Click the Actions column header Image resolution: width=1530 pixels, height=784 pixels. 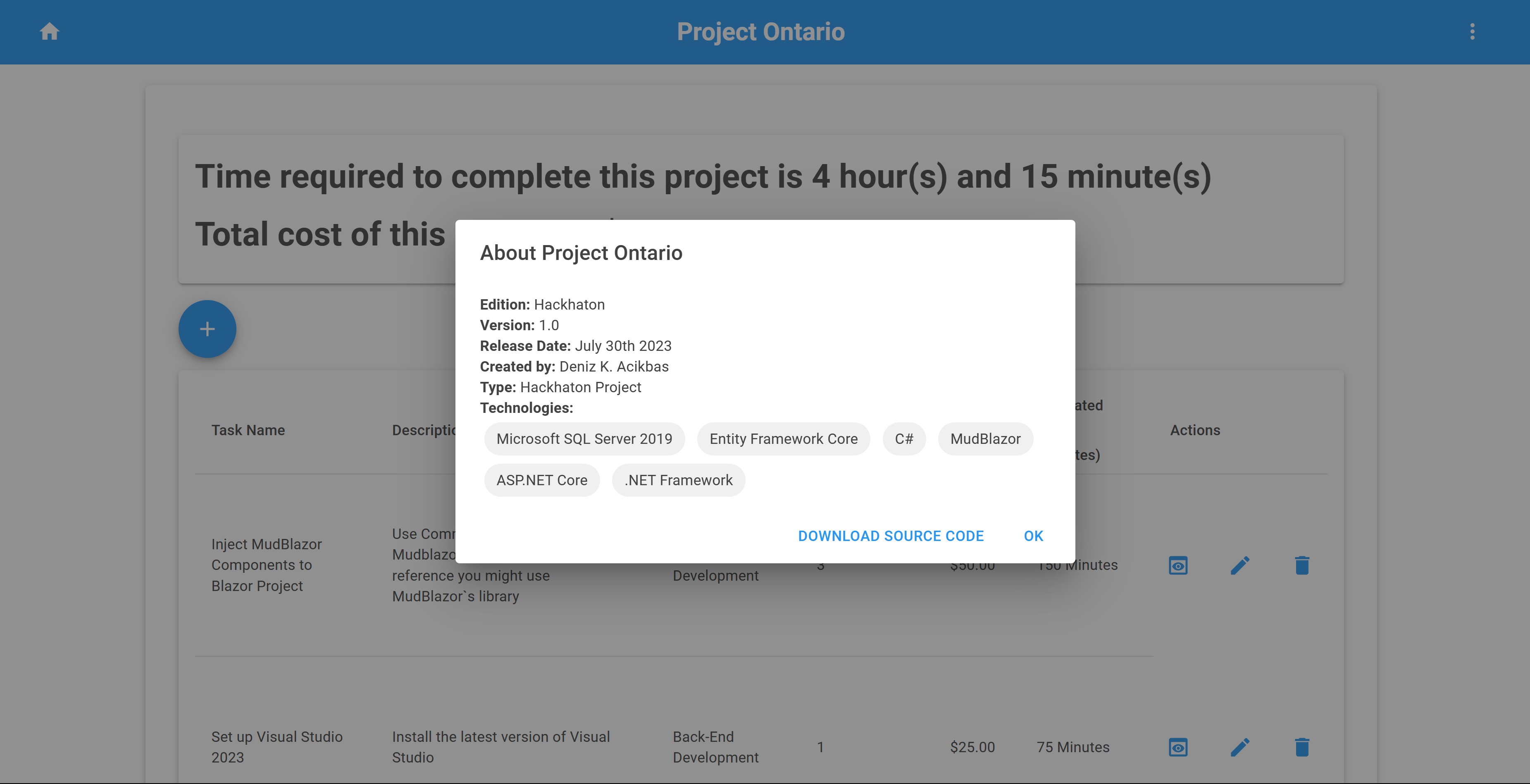(x=1194, y=430)
